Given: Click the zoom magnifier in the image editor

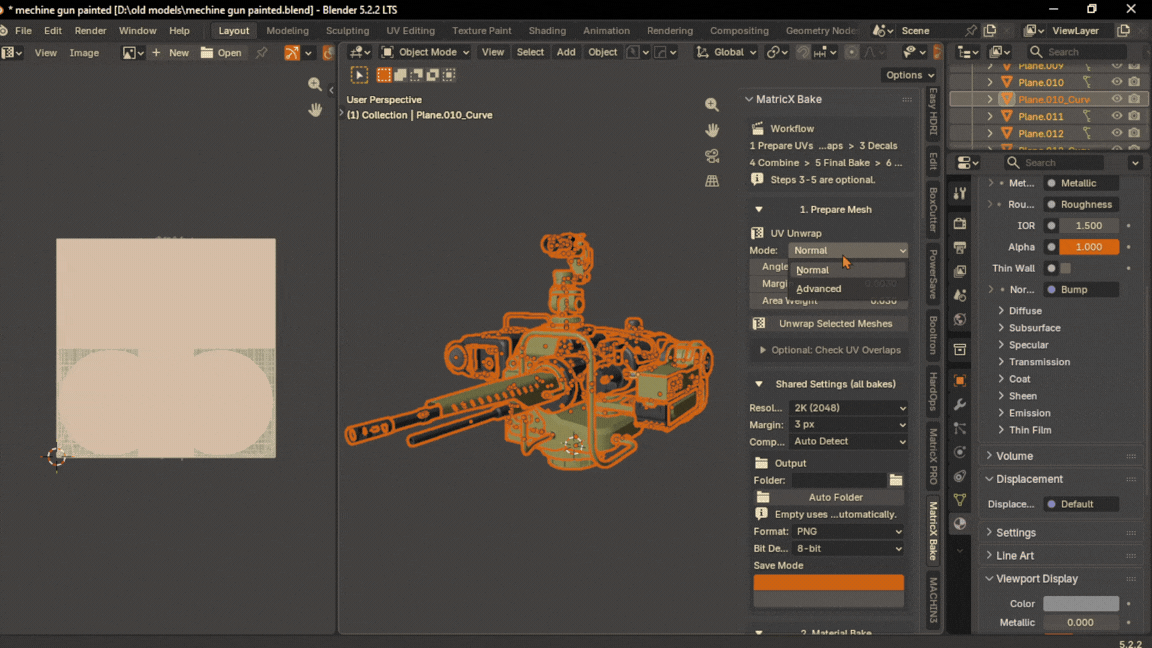Looking at the screenshot, I should click(x=315, y=84).
